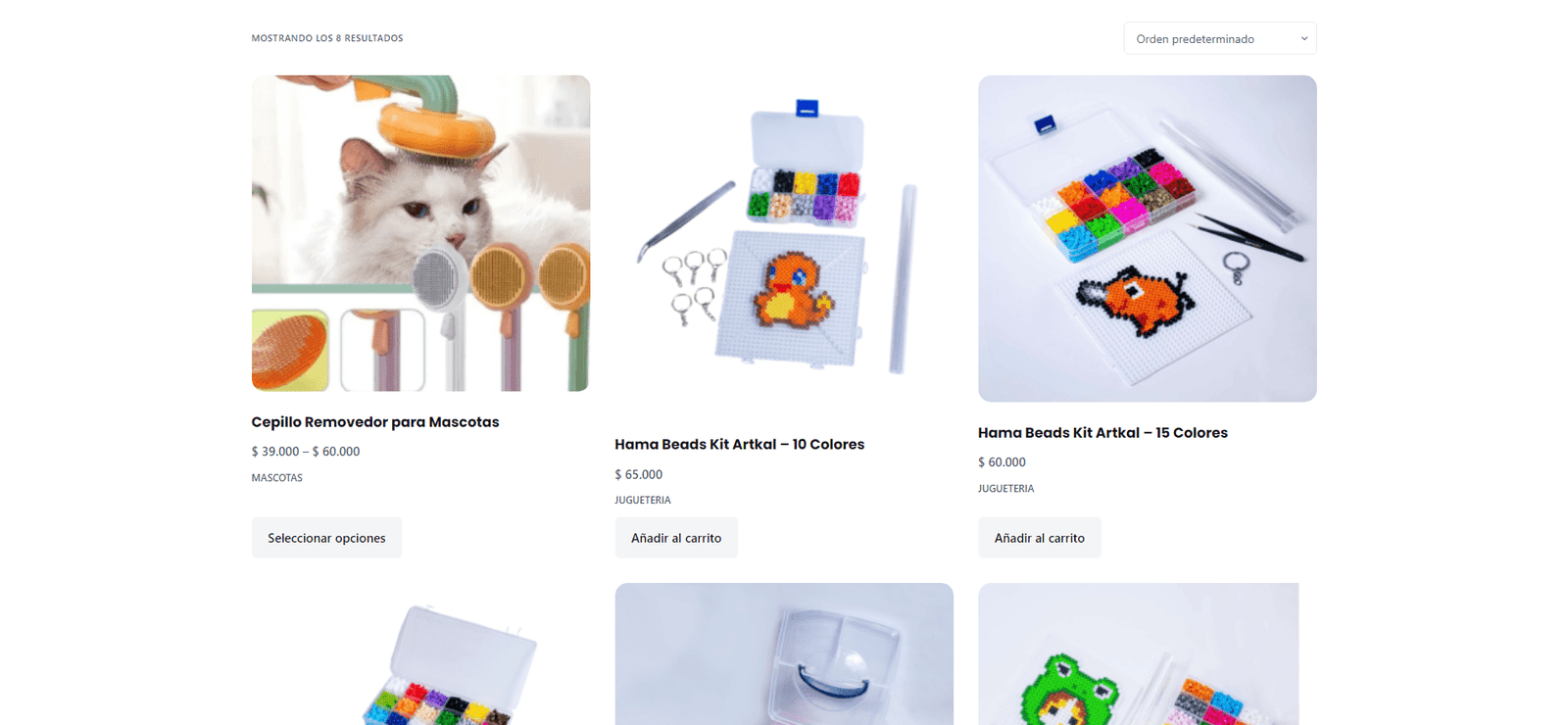Click the $ 65.000 price text
Viewport: 1568px width, 725px height.
tap(639, 474)
